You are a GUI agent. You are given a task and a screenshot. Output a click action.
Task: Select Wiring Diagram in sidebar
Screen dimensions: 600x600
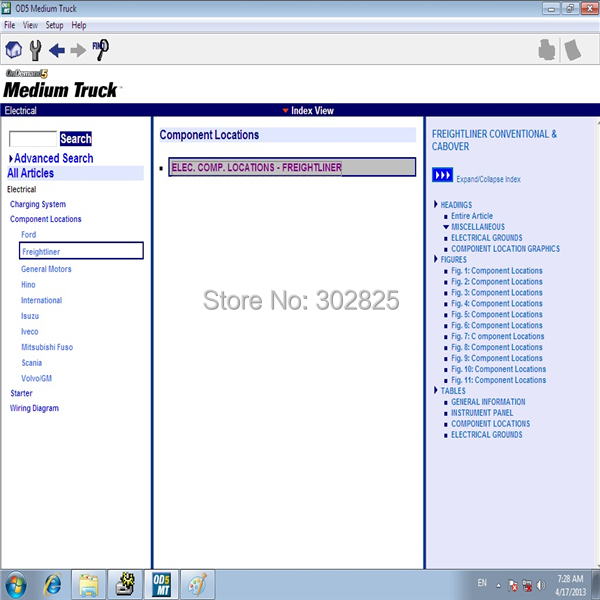click(x=34, y=408)
